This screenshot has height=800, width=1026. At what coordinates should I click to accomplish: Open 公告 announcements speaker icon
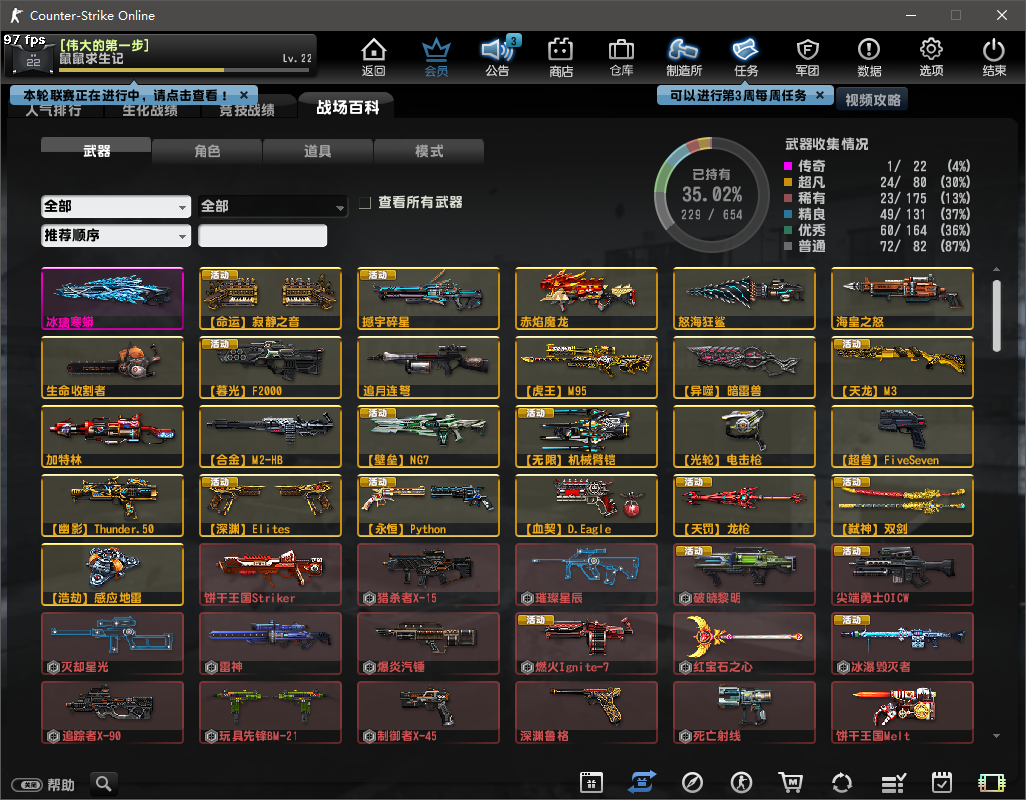pyautogui.click(x=498, y=58)
